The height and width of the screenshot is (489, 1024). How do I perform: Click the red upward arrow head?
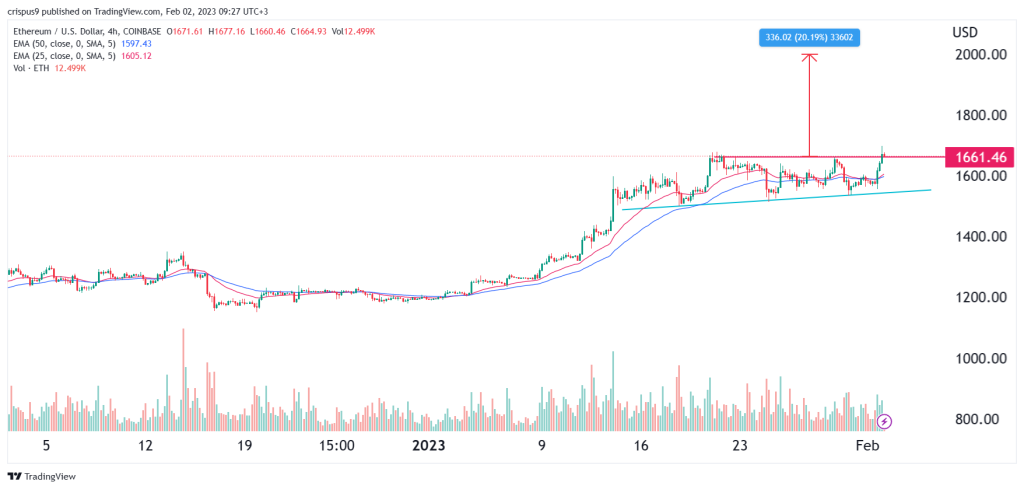pyautogui.click(x=810, y=57)
